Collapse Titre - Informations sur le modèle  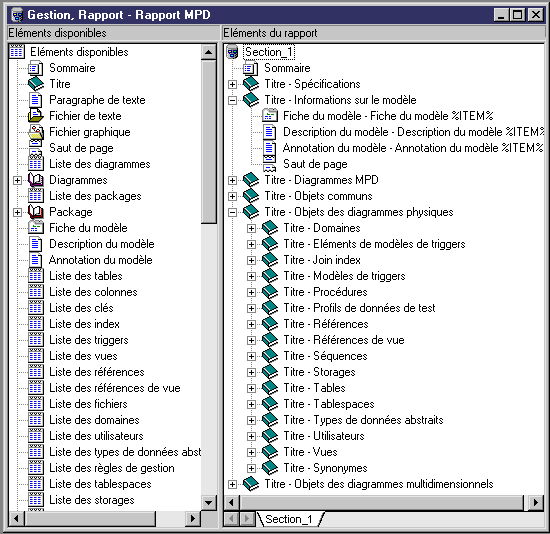232,100
